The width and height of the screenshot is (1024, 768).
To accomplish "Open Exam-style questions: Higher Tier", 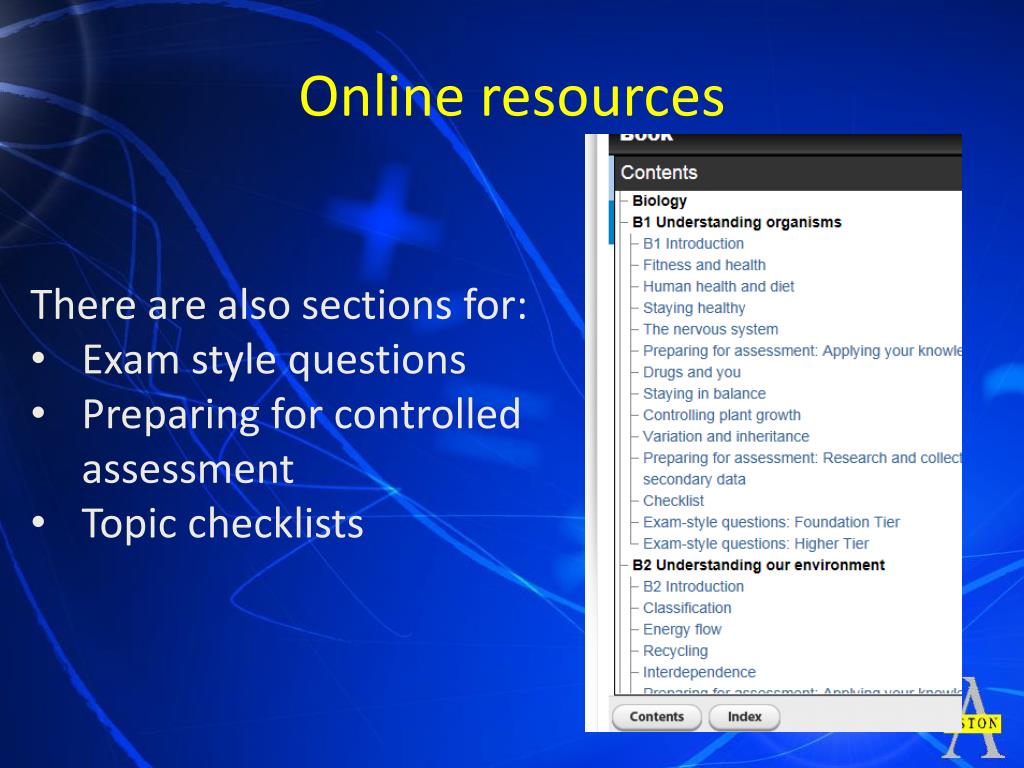I will click(x=756, y=544).
